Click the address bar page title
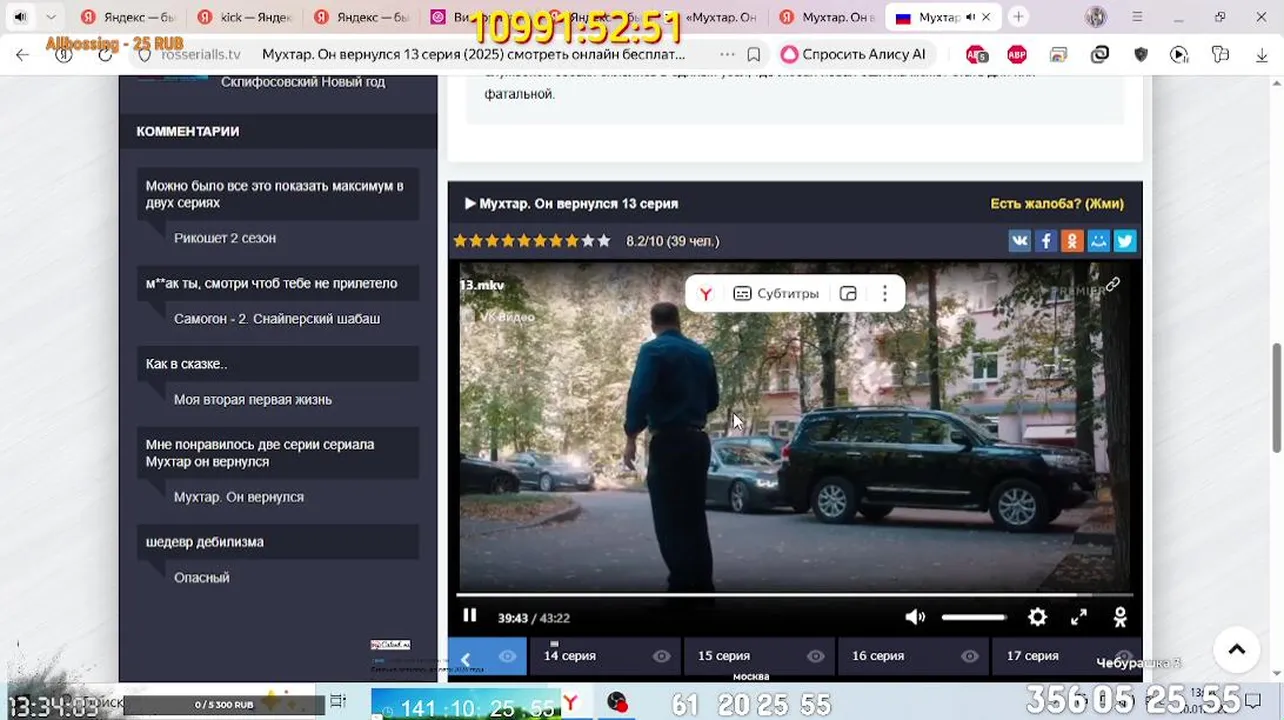This screenshot has width=1284, height=720. pos(473,54)
